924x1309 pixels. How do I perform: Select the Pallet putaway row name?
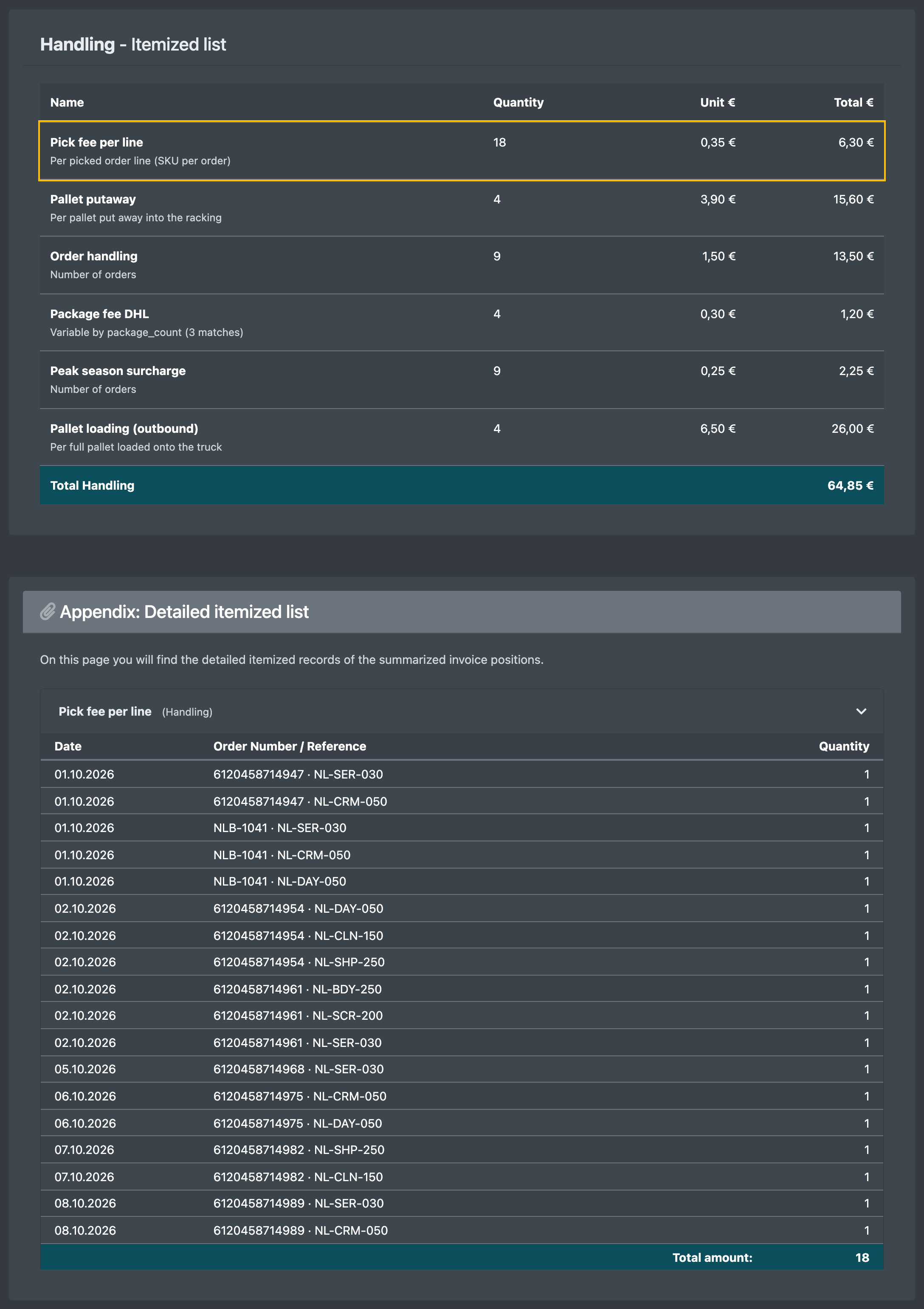point(93,200)
